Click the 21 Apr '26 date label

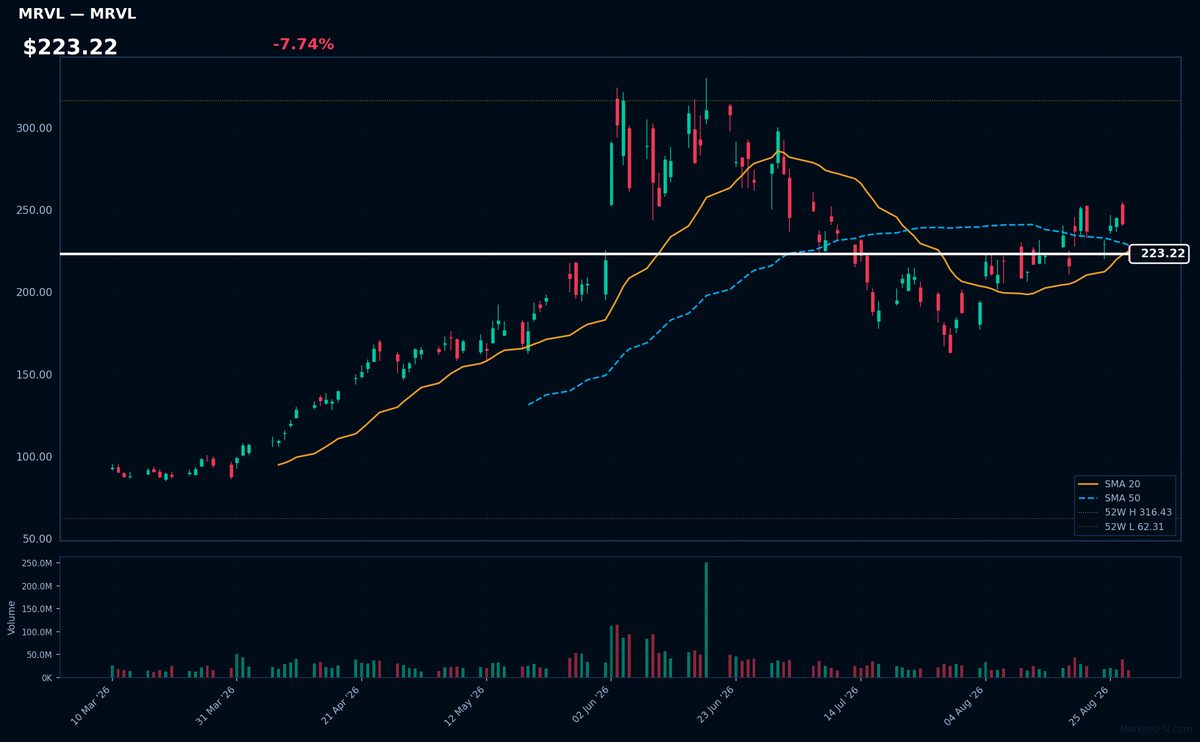pyautogui.click(x=341, y=707)
